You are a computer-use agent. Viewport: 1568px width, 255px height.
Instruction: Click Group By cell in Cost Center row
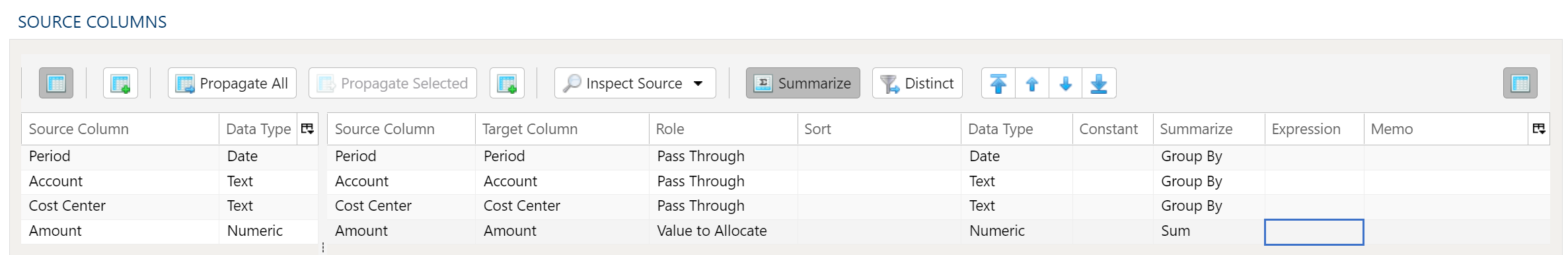pos(1209,206)
